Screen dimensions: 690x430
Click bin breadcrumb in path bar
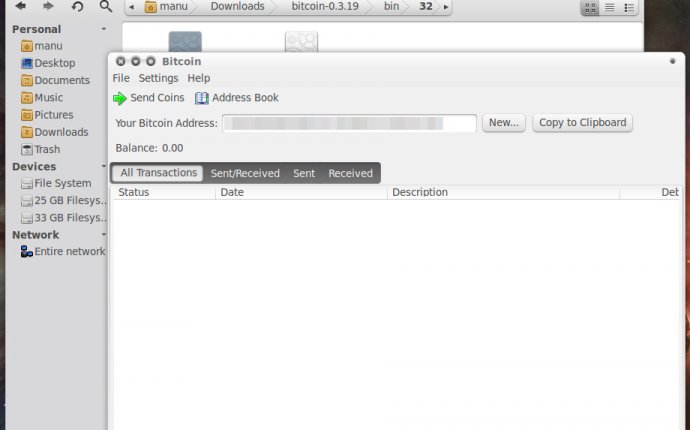click(392, 7)
